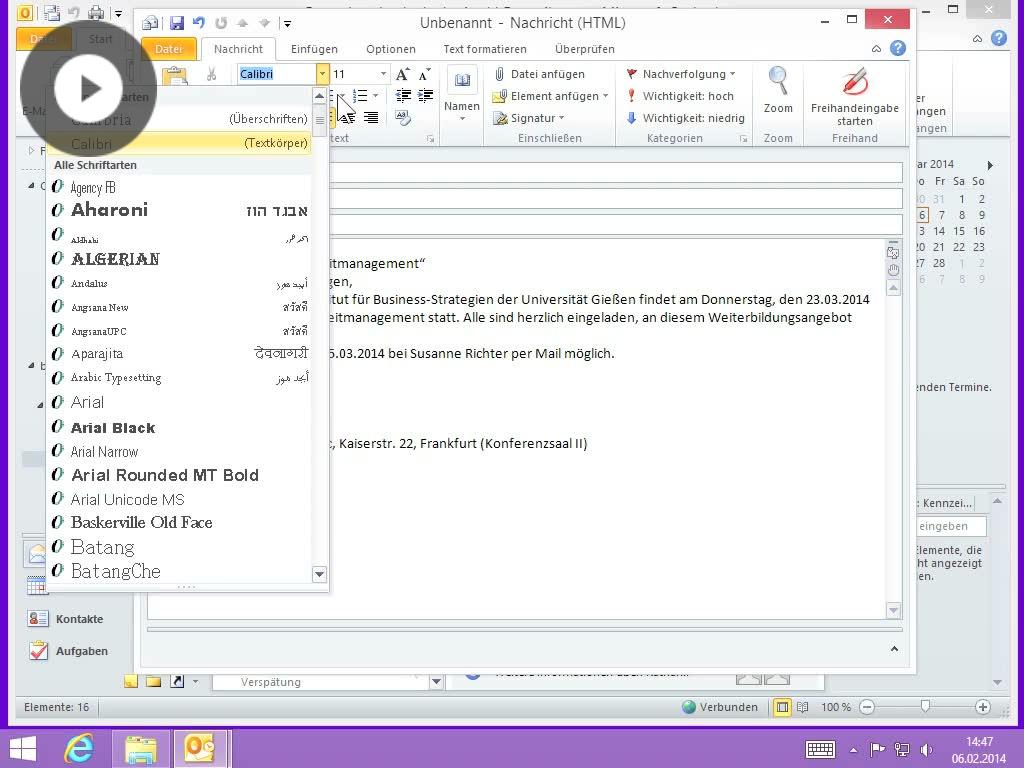Set Nachverfolgung with the red flag icon

(x=680, y=74)
